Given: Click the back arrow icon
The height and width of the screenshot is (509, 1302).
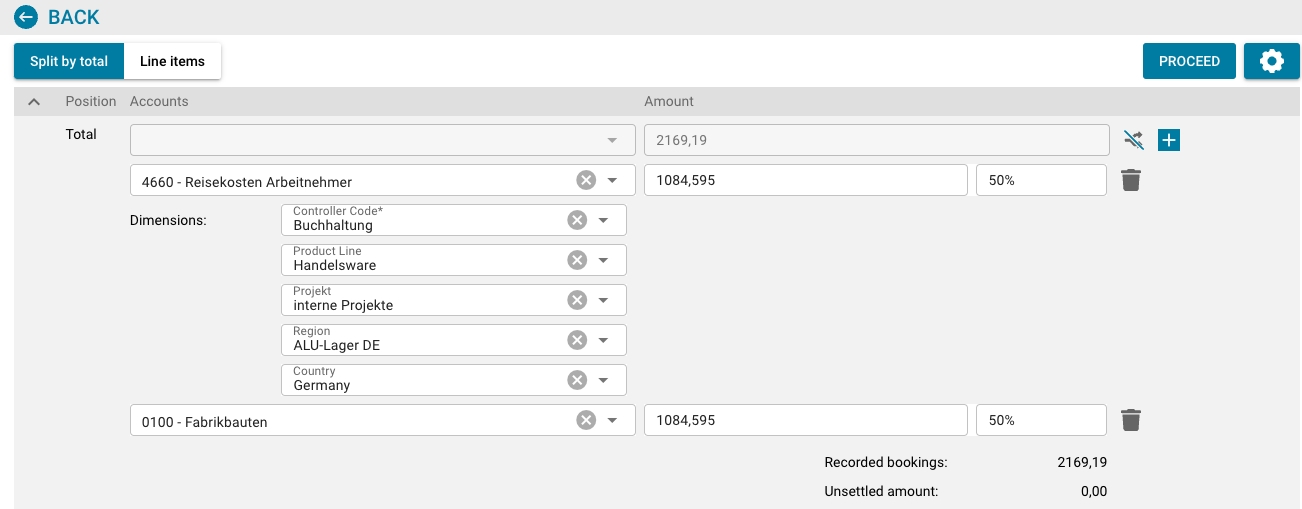Looking at the screenshot, I should [x=26, y=17].
